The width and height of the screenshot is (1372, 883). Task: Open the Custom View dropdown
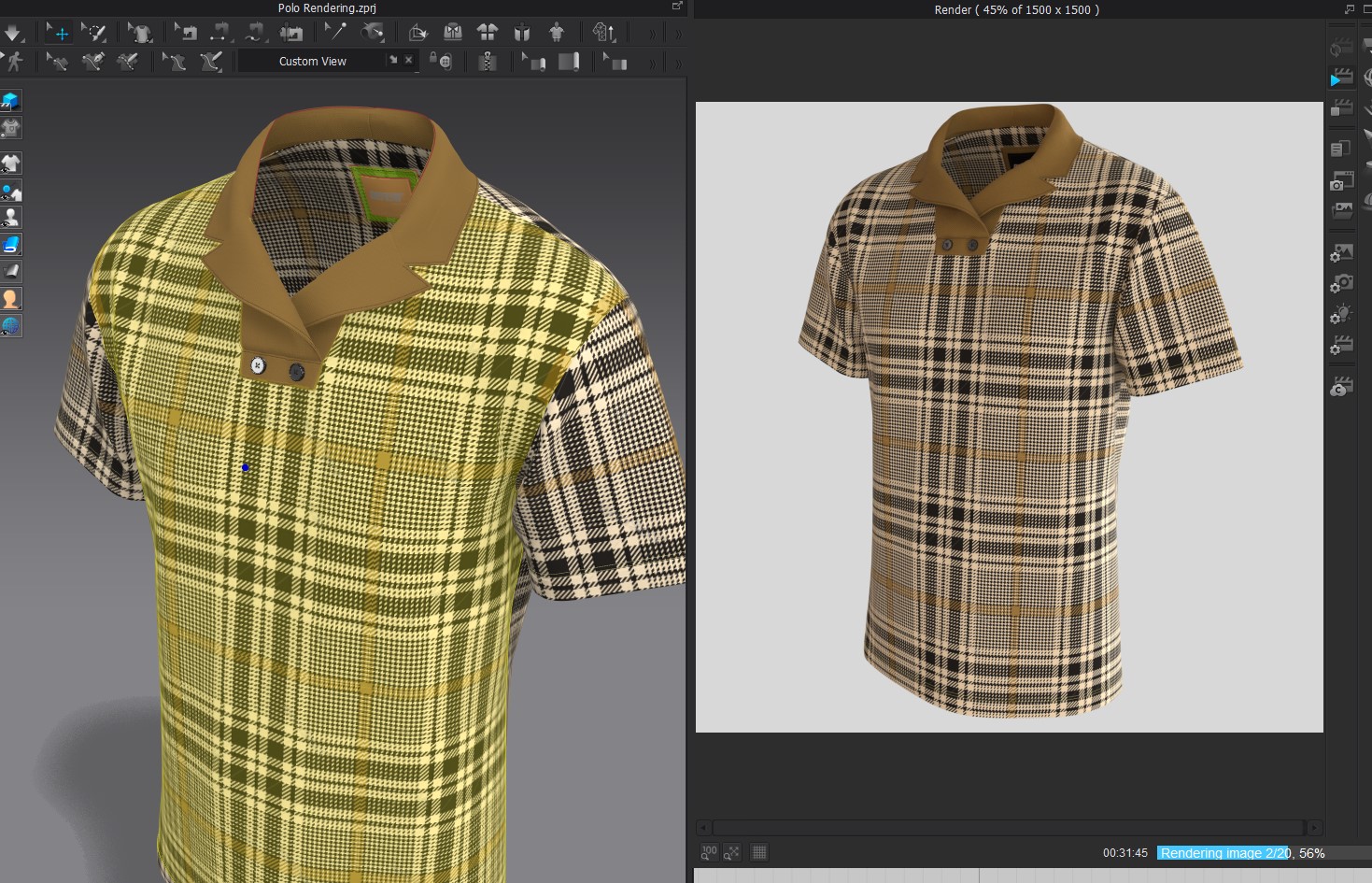point(313,61)
